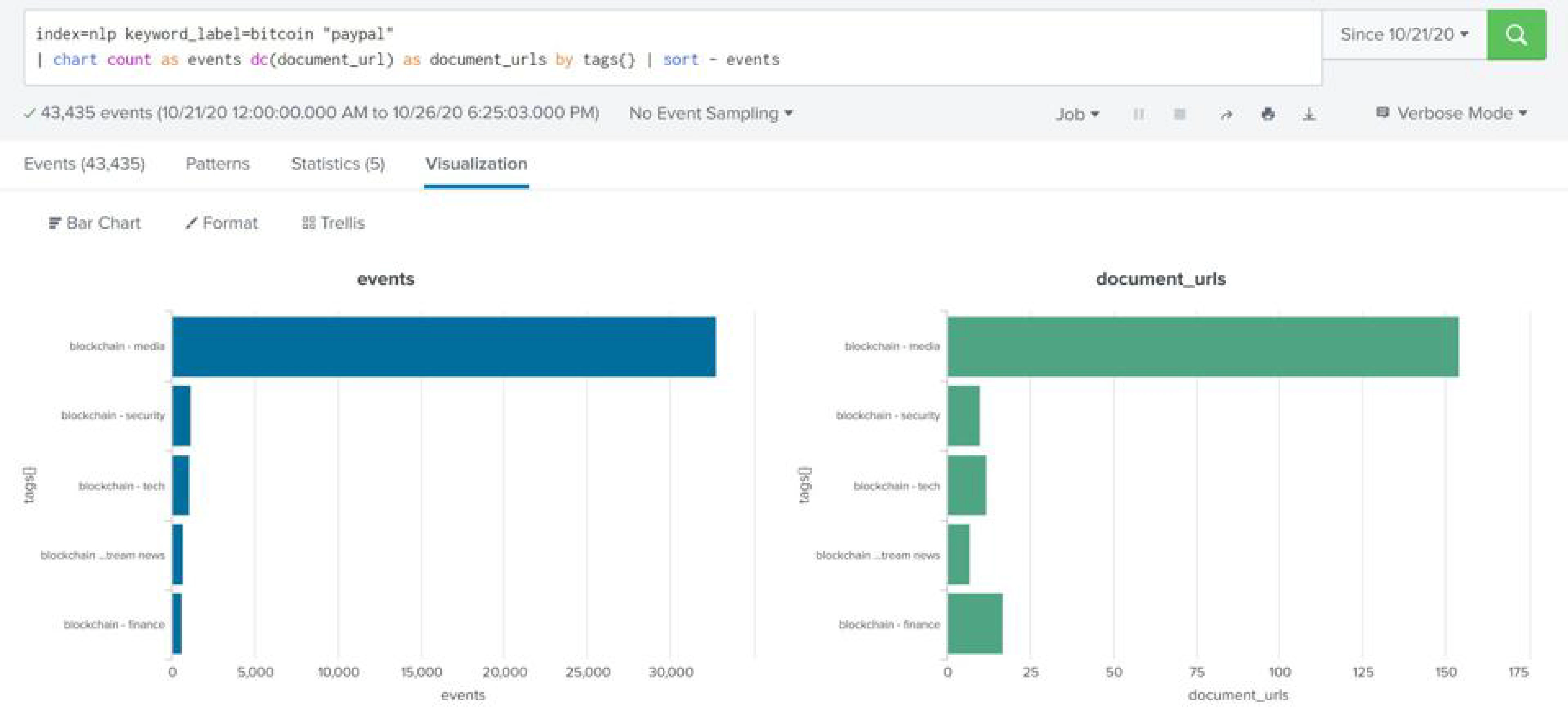1568x715 pixels.
Task: Pause the search job
Action: [1138, 114]
